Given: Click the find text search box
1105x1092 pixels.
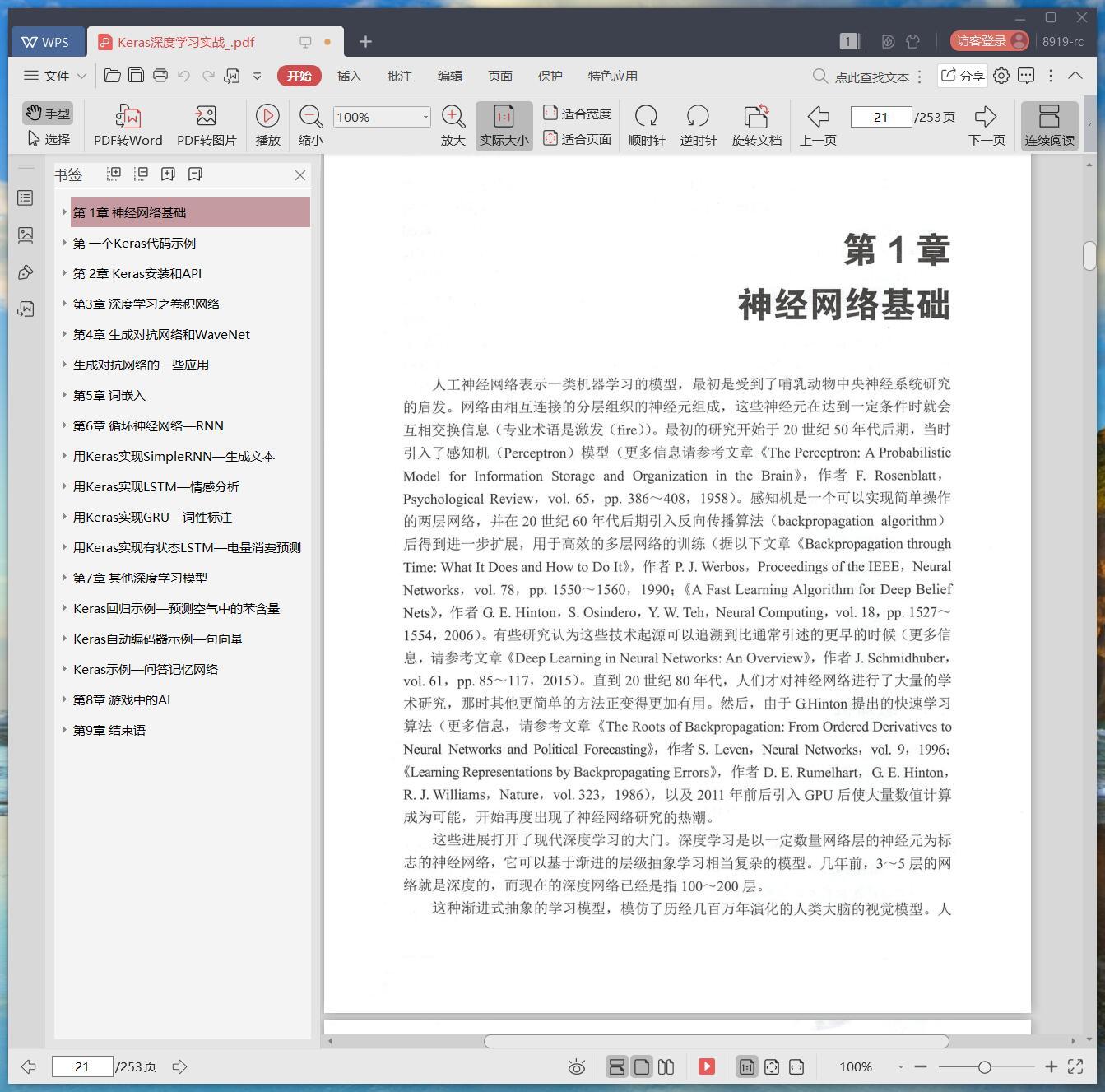Looking at the screenshot, I should [862, 77].
